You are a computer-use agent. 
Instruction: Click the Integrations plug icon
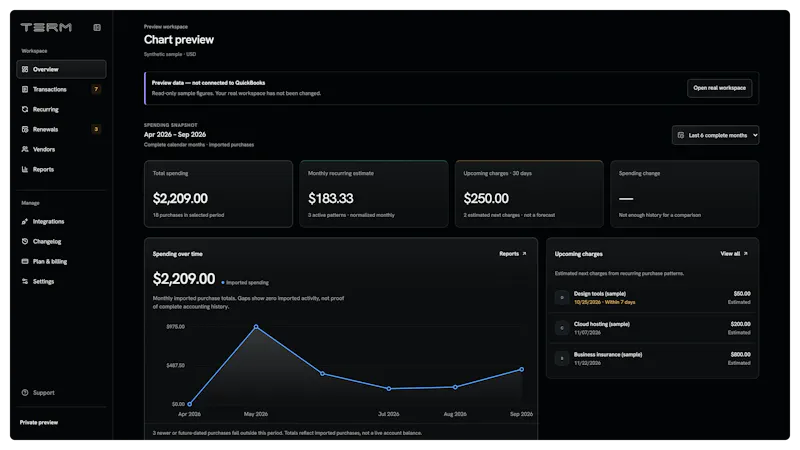point(25,221)
